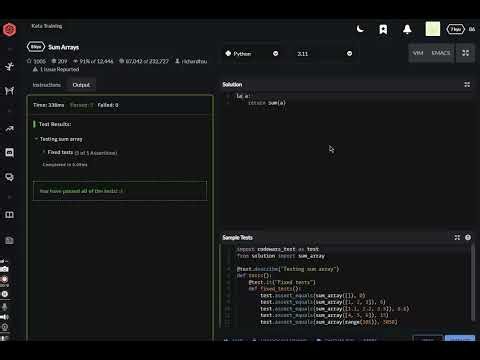Expand the Solution editor panel
The width and height of the screenshot is (480, 360).
point(467,84)
